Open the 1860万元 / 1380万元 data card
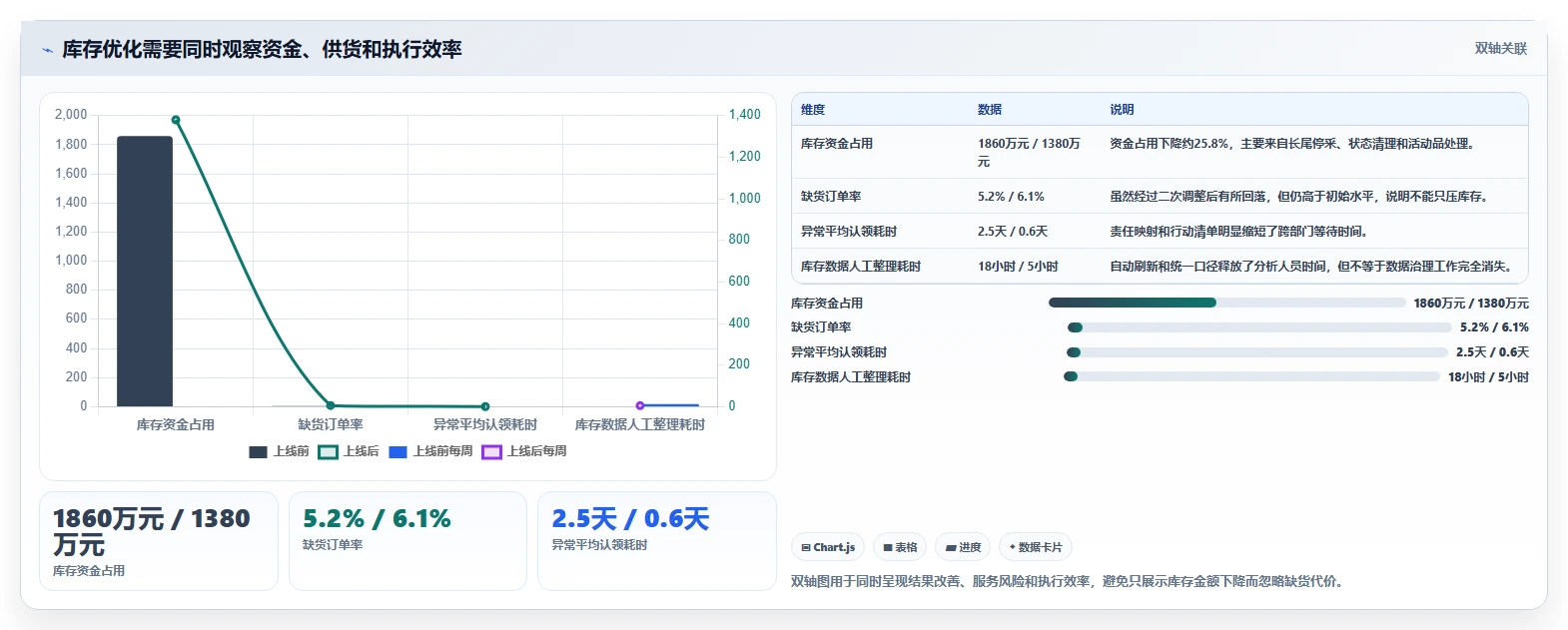1568x630 pixels. pyautogui.click(x=159, y=541)
